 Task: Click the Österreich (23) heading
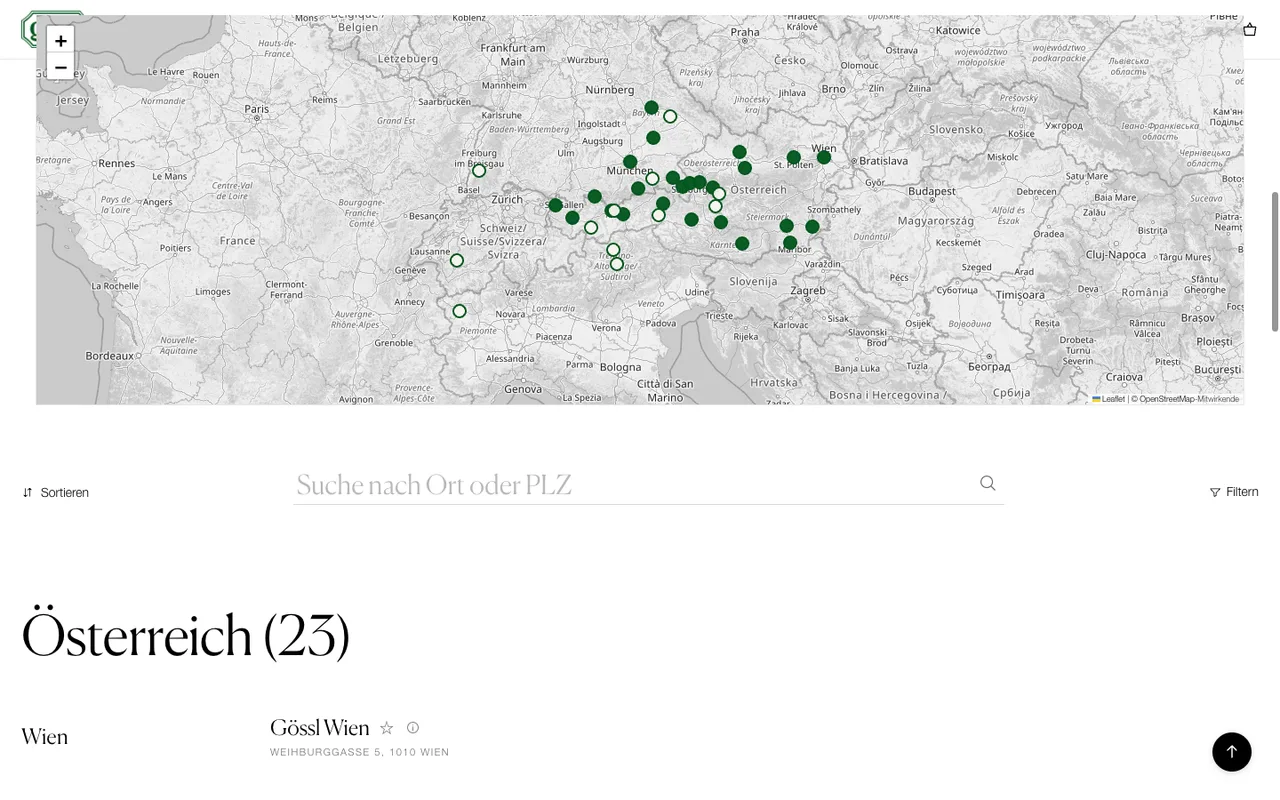pos(186,636)
